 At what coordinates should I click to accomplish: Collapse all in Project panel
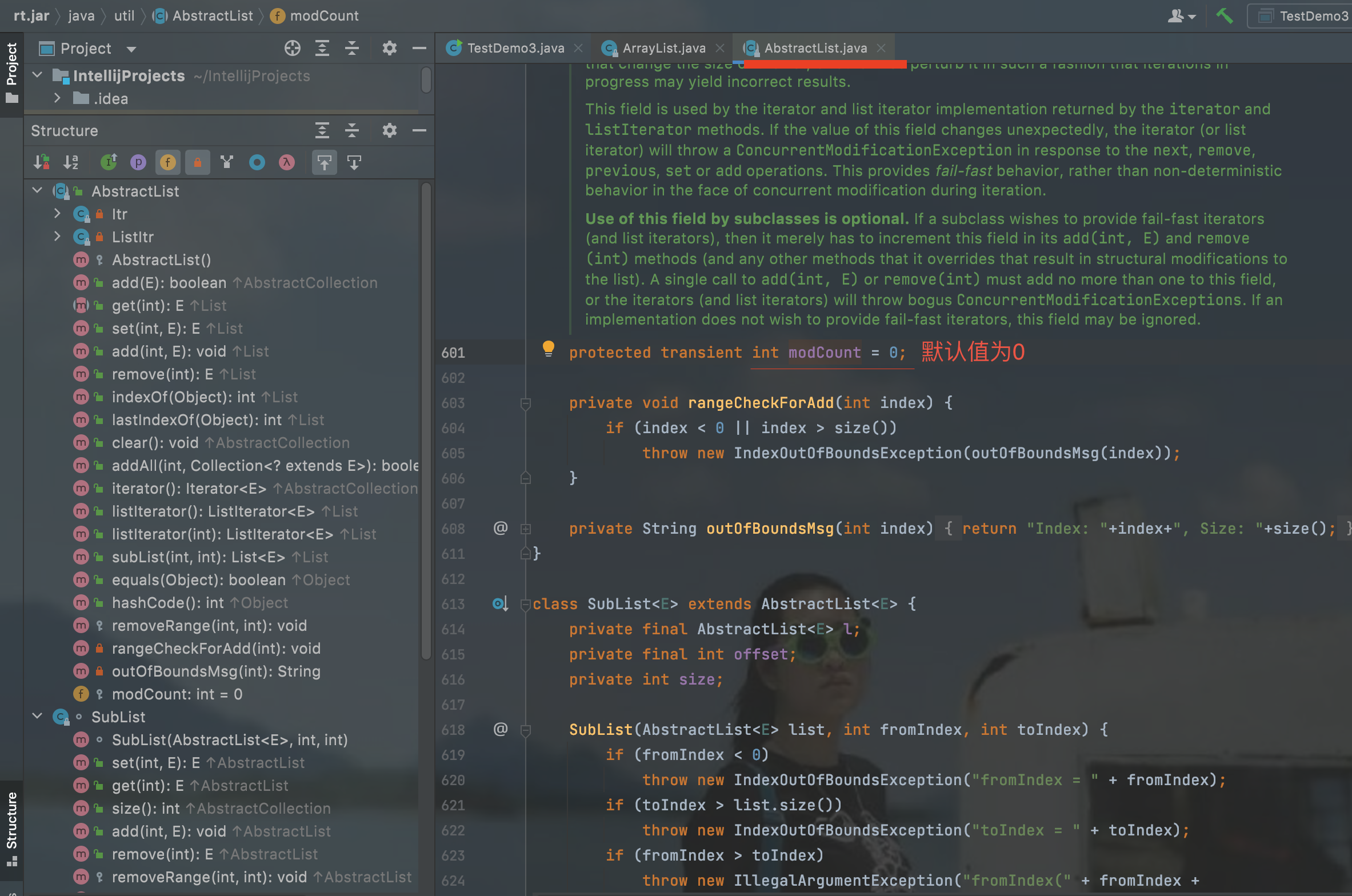[352, 49]
